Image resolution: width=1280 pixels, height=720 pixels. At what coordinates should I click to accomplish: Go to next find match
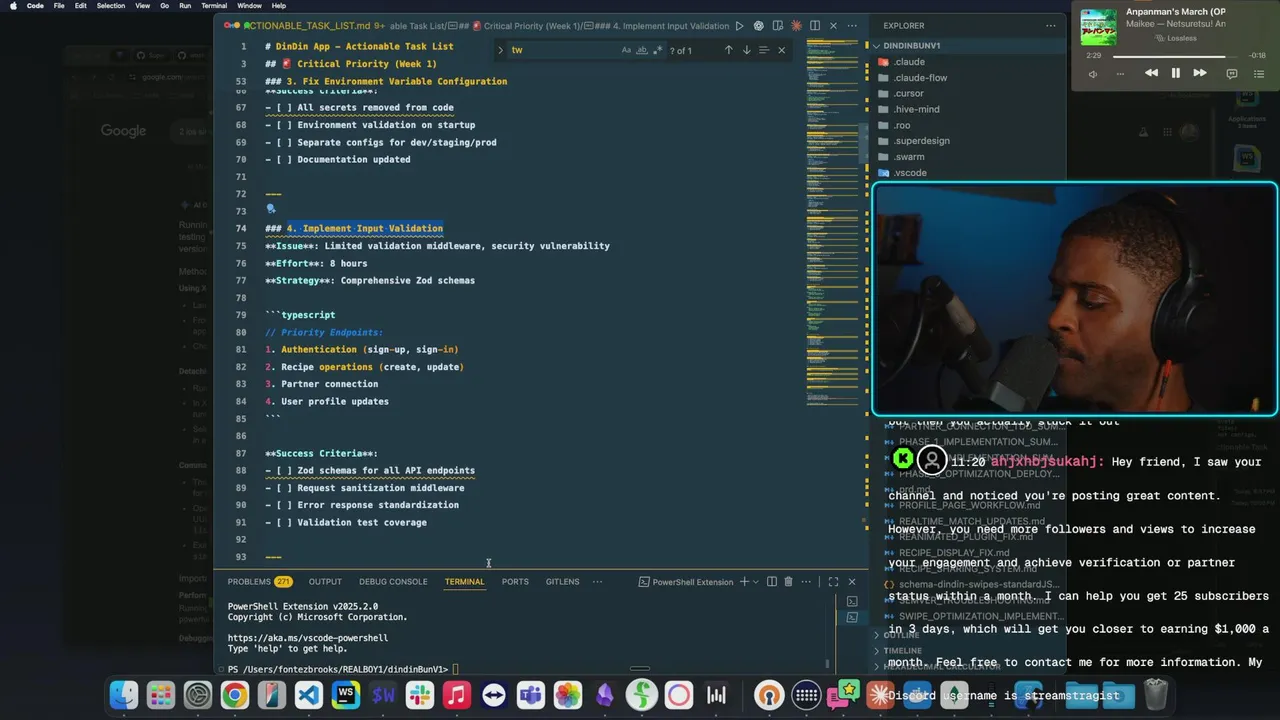click(x=746, y=50)
